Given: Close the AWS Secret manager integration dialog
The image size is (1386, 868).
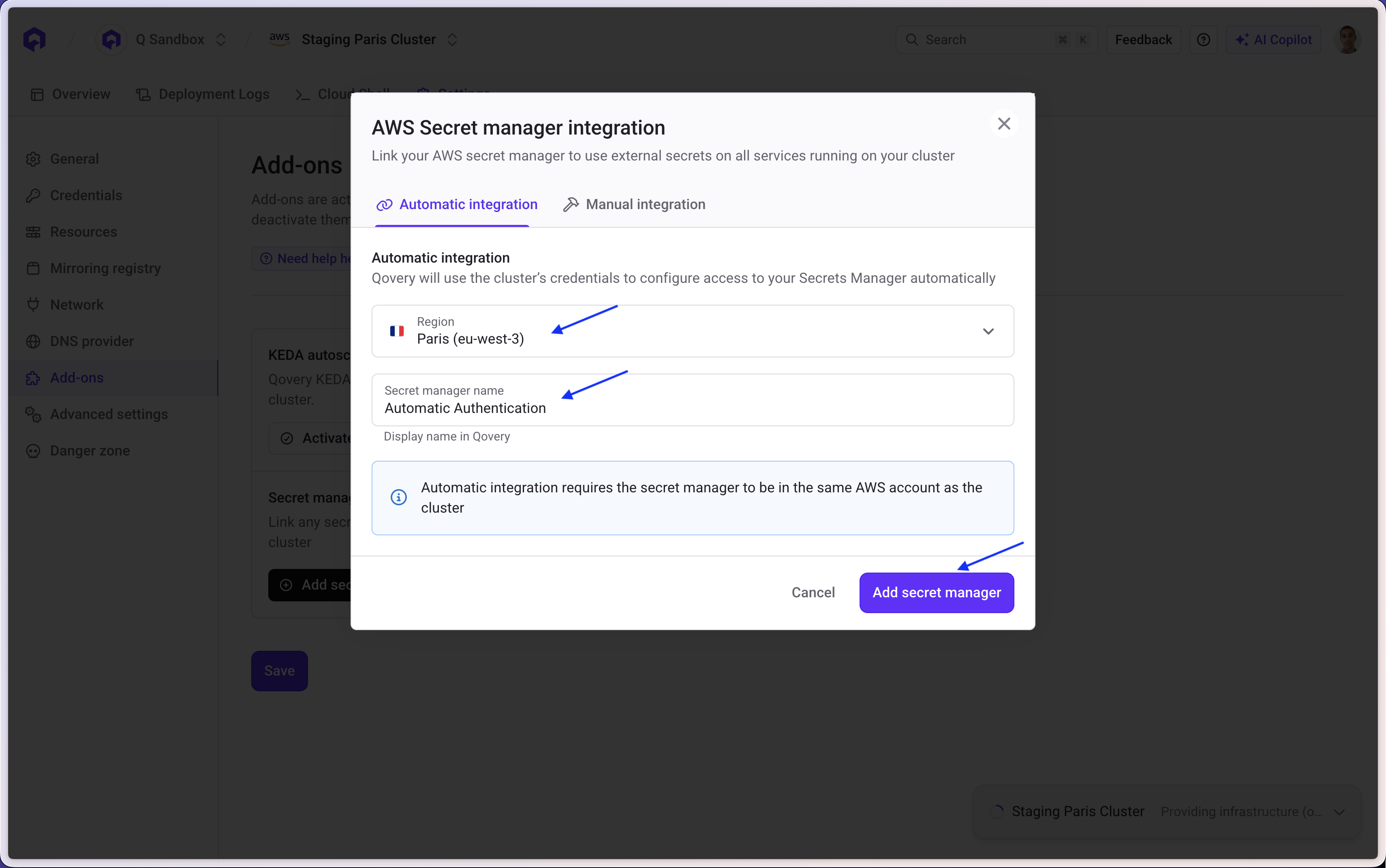Looking at the screenshot, I should (x=1003, y=124).
